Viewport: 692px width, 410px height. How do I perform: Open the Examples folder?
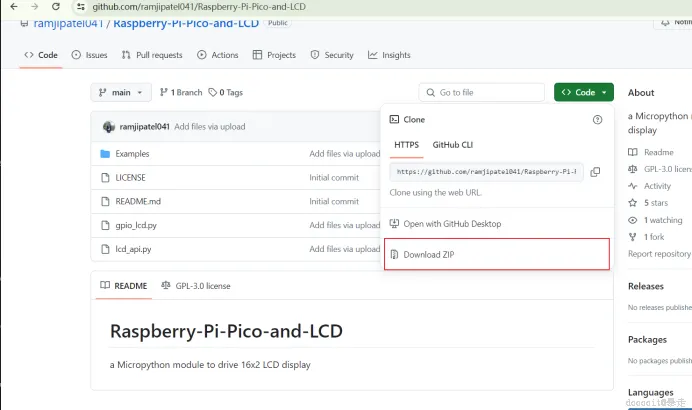click(132, 154)
